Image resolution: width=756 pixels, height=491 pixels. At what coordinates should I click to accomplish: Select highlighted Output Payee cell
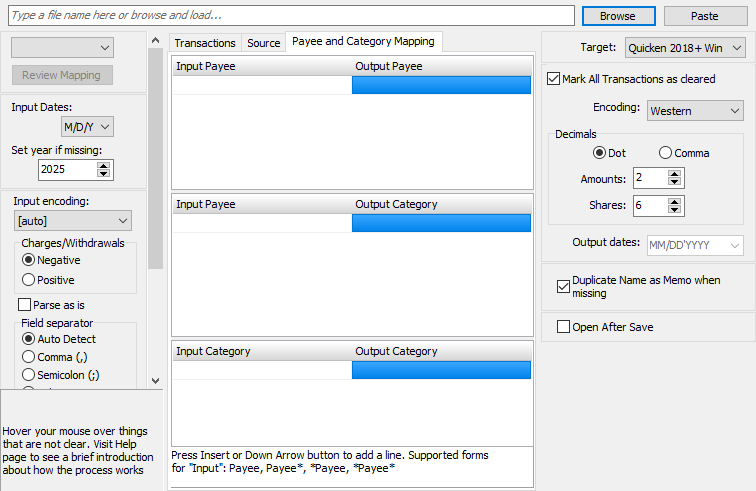[x=441, y=85]
